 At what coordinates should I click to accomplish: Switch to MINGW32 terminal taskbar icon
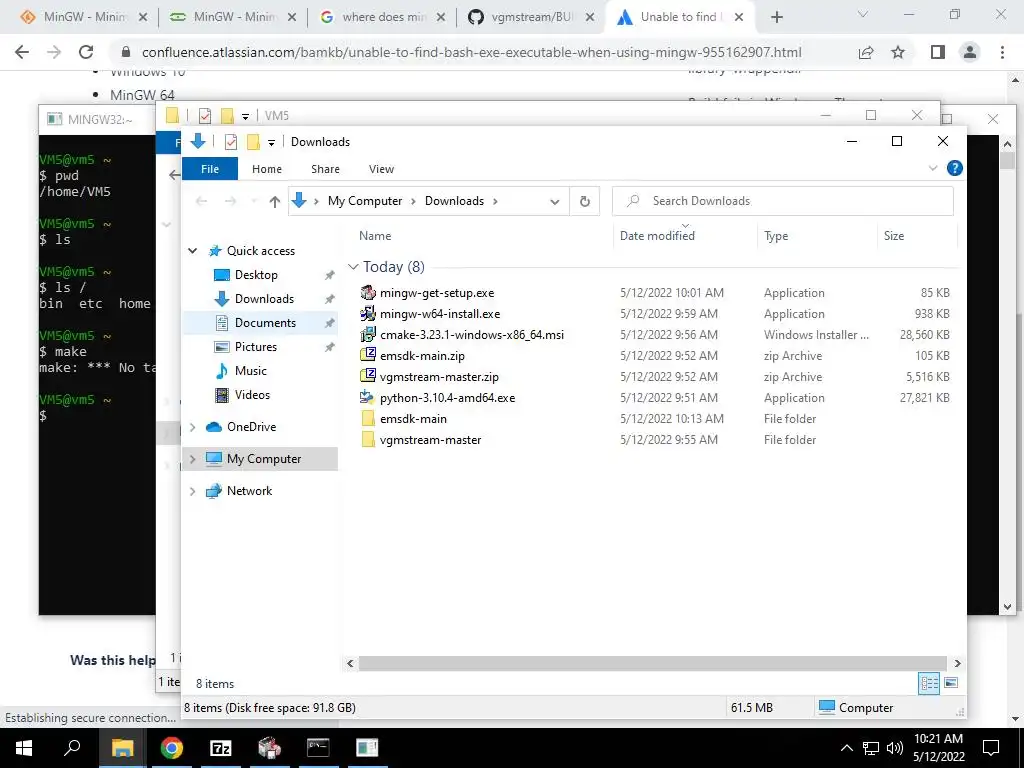367,748
